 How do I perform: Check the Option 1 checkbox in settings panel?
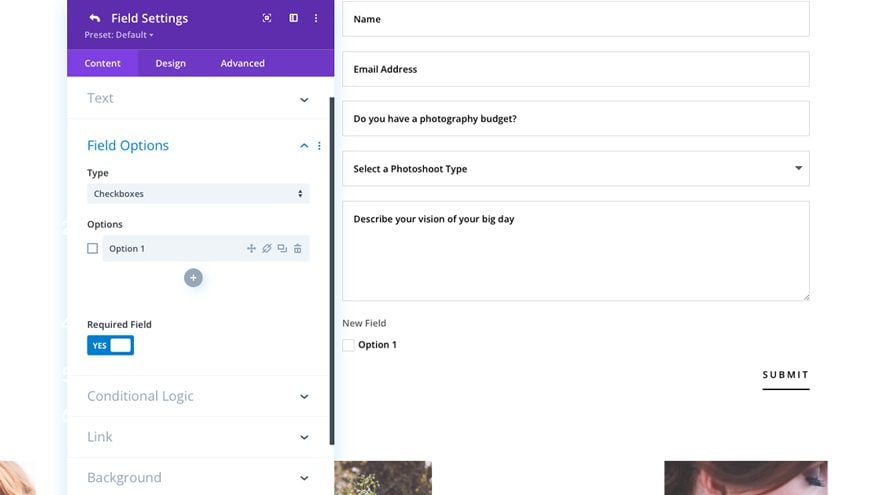click(x=93, y=248)
